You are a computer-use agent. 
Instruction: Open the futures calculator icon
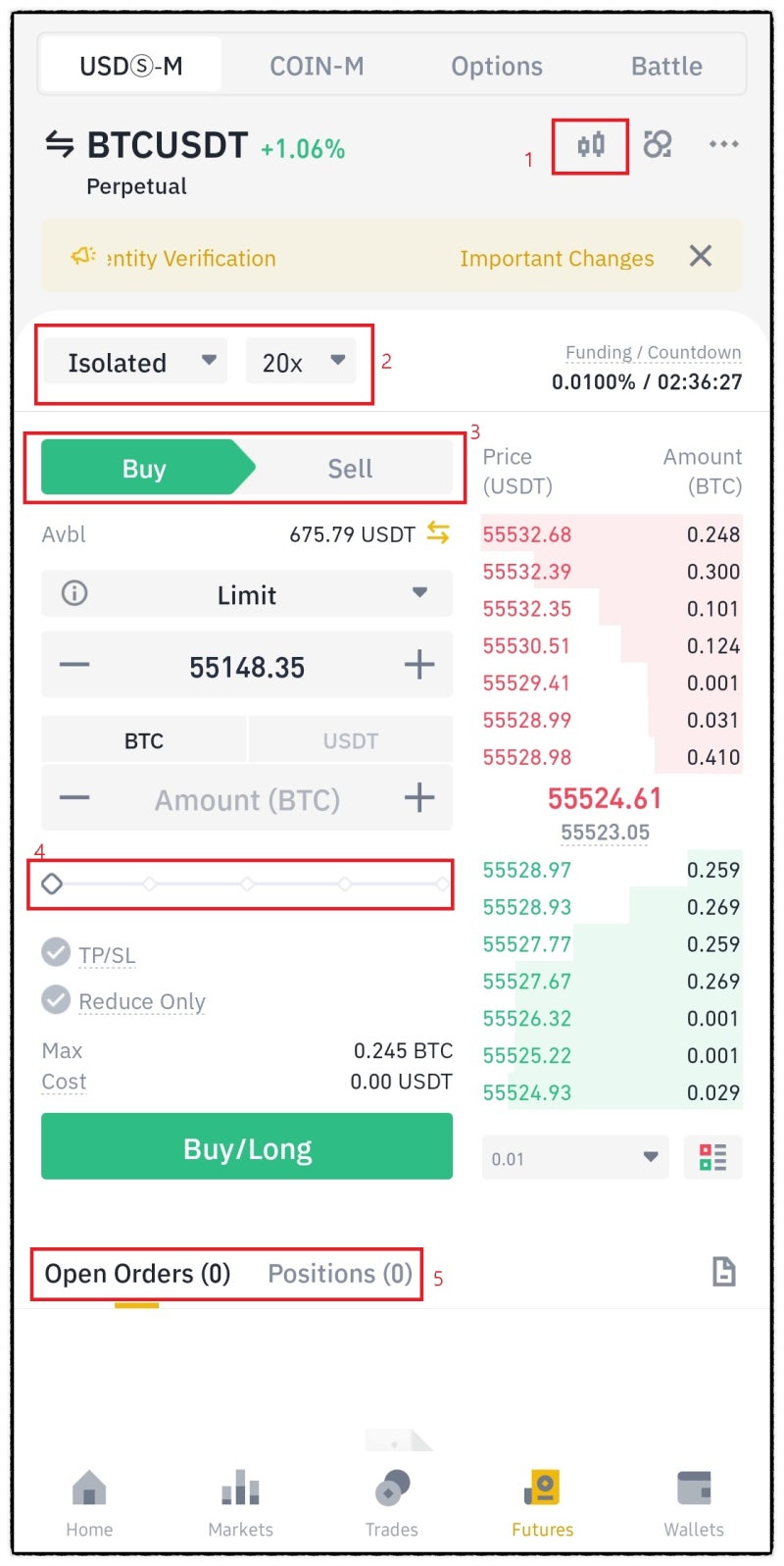(658, 145)
